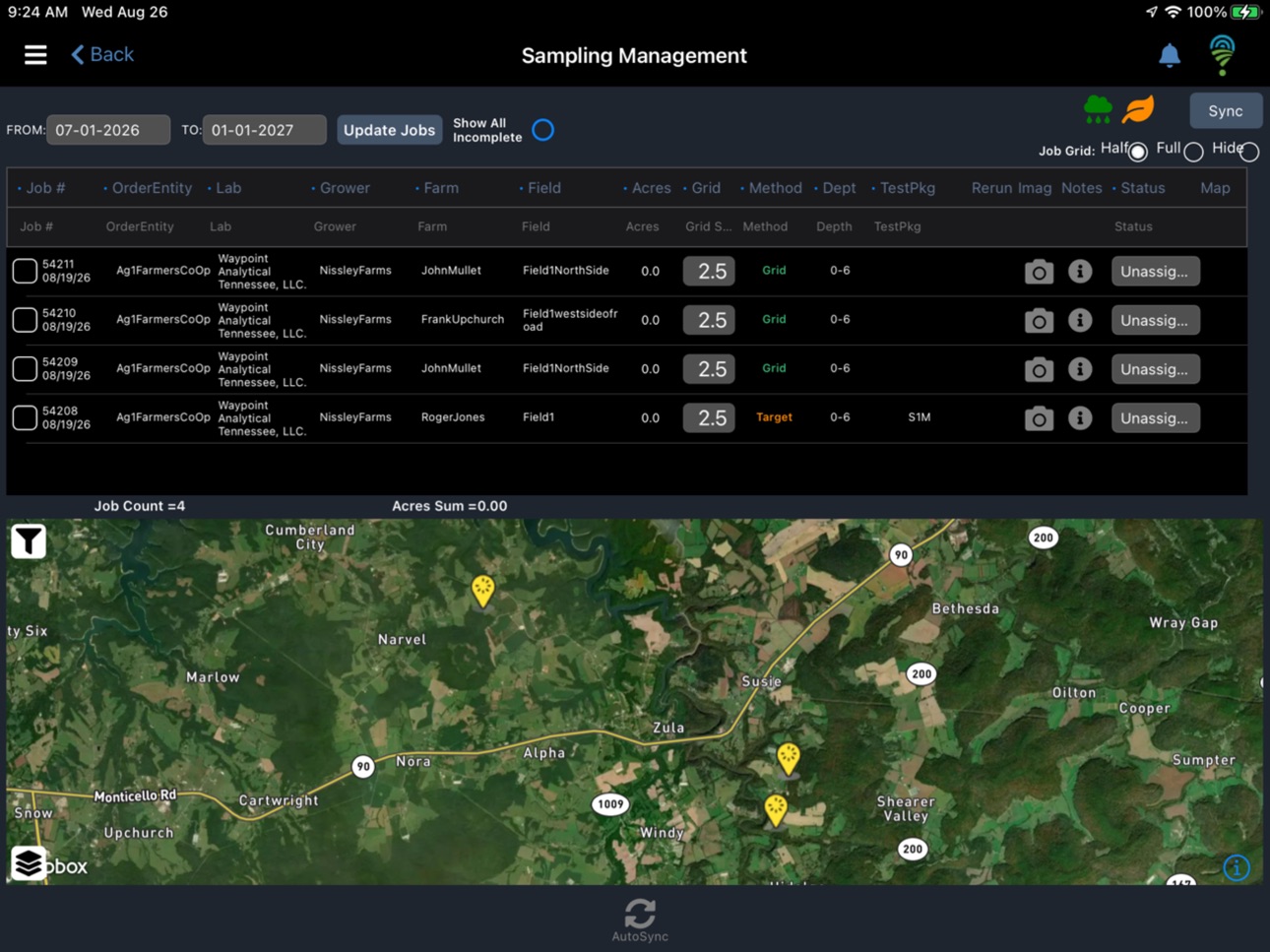Open Unassigned status for job 54208
Image resolution: width=1270 pixels, height=952 pixels.
1155,418
